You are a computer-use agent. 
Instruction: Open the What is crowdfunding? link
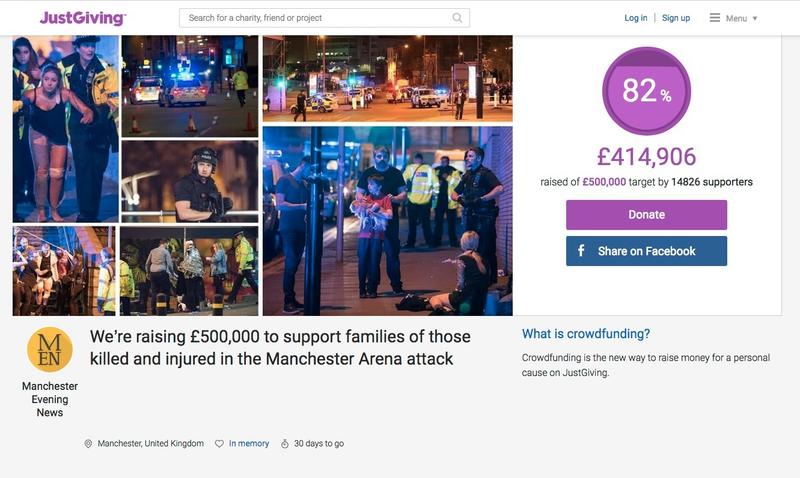click(x=586, y=334)
